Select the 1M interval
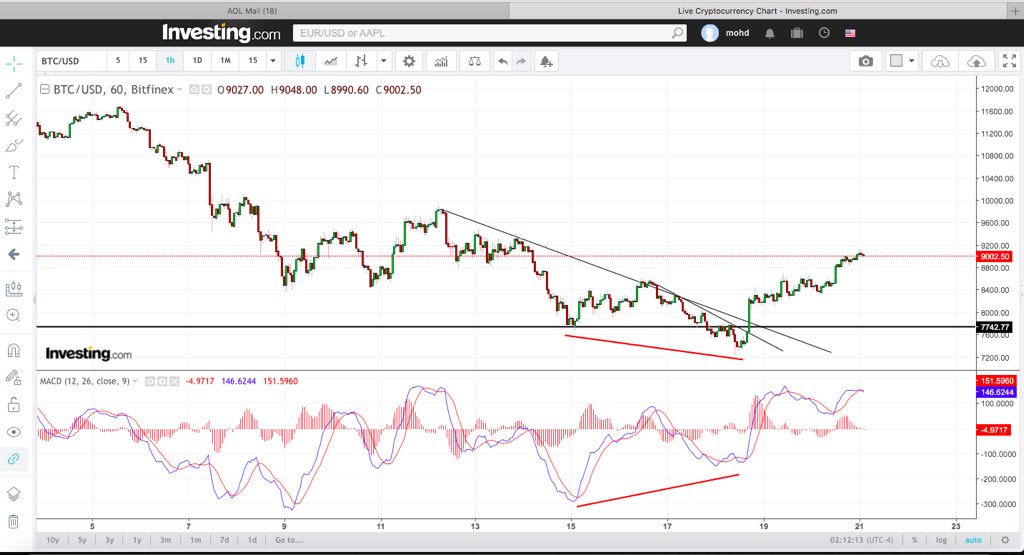Image resolution: width=1024 pixels, height=555 pixels. tap(225, 61)
